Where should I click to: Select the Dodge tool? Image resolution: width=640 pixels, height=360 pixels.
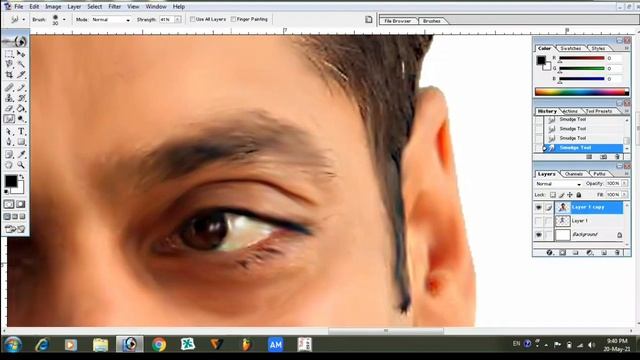coord(21,119)
